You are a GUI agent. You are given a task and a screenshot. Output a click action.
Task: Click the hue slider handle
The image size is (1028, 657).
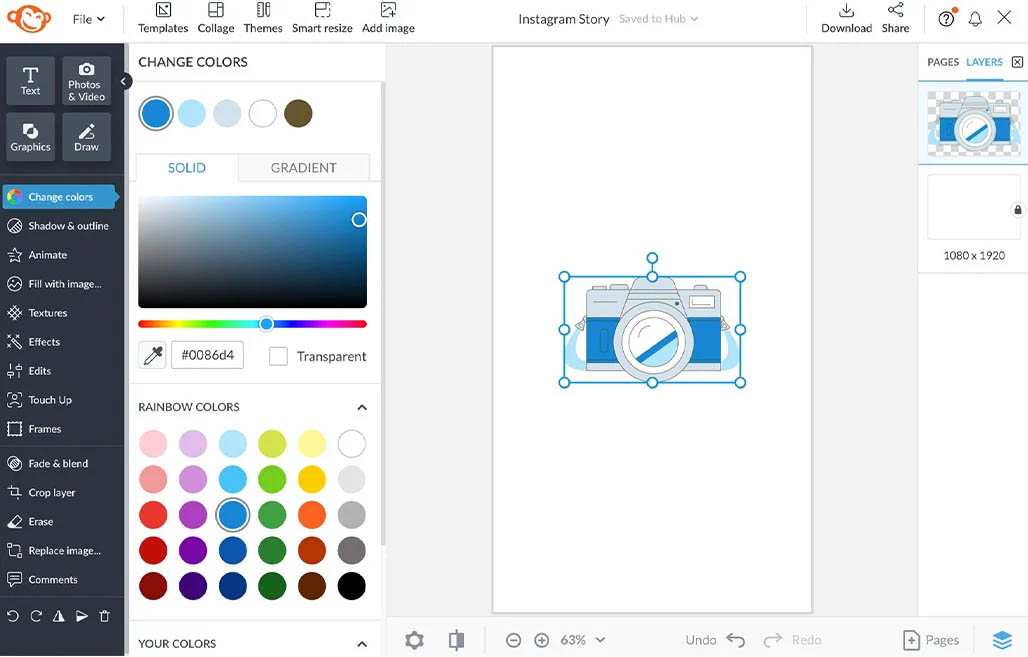[x=266, y=324]
